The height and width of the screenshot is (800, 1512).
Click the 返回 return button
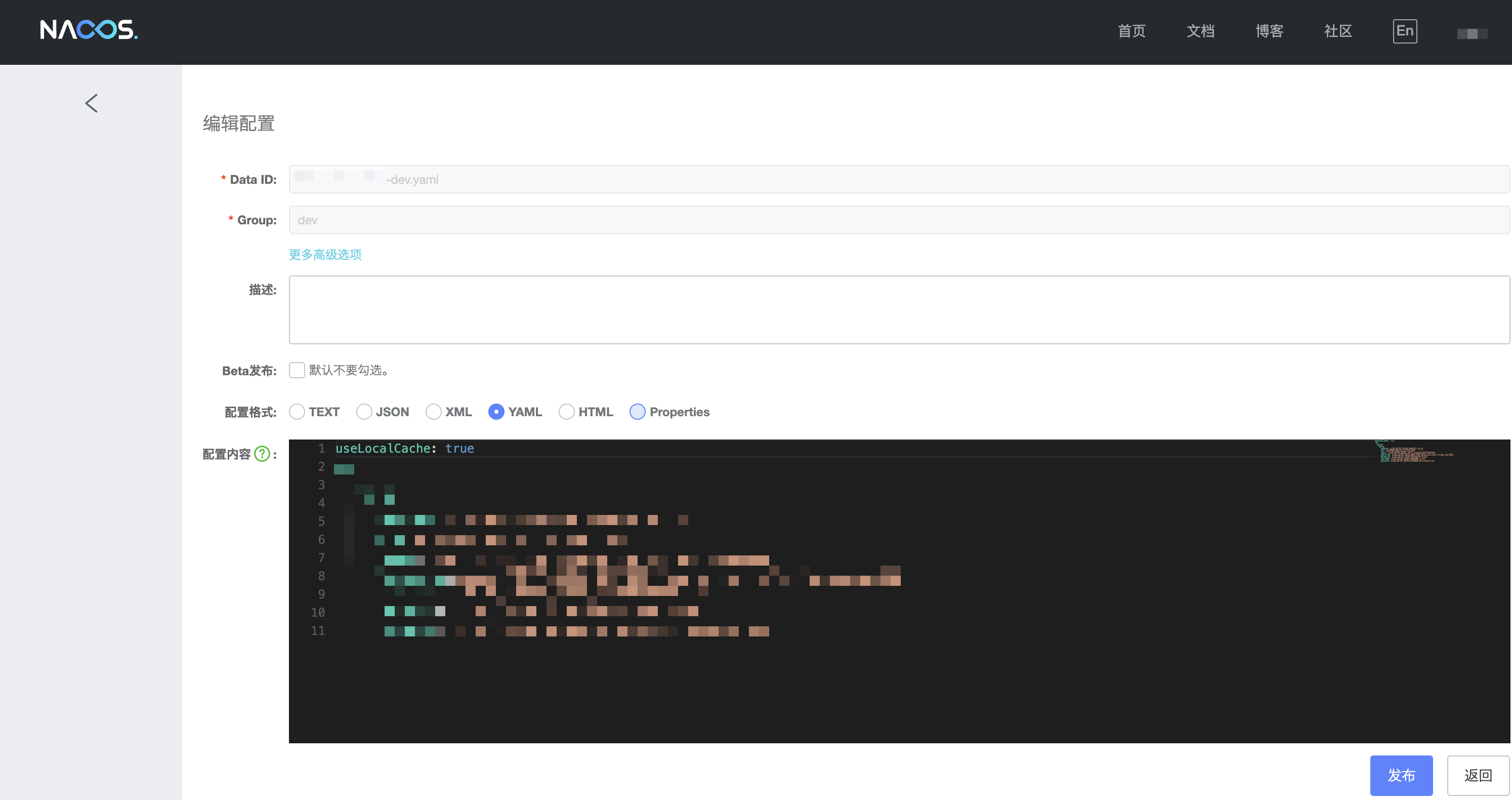(x=1478, y=775)
